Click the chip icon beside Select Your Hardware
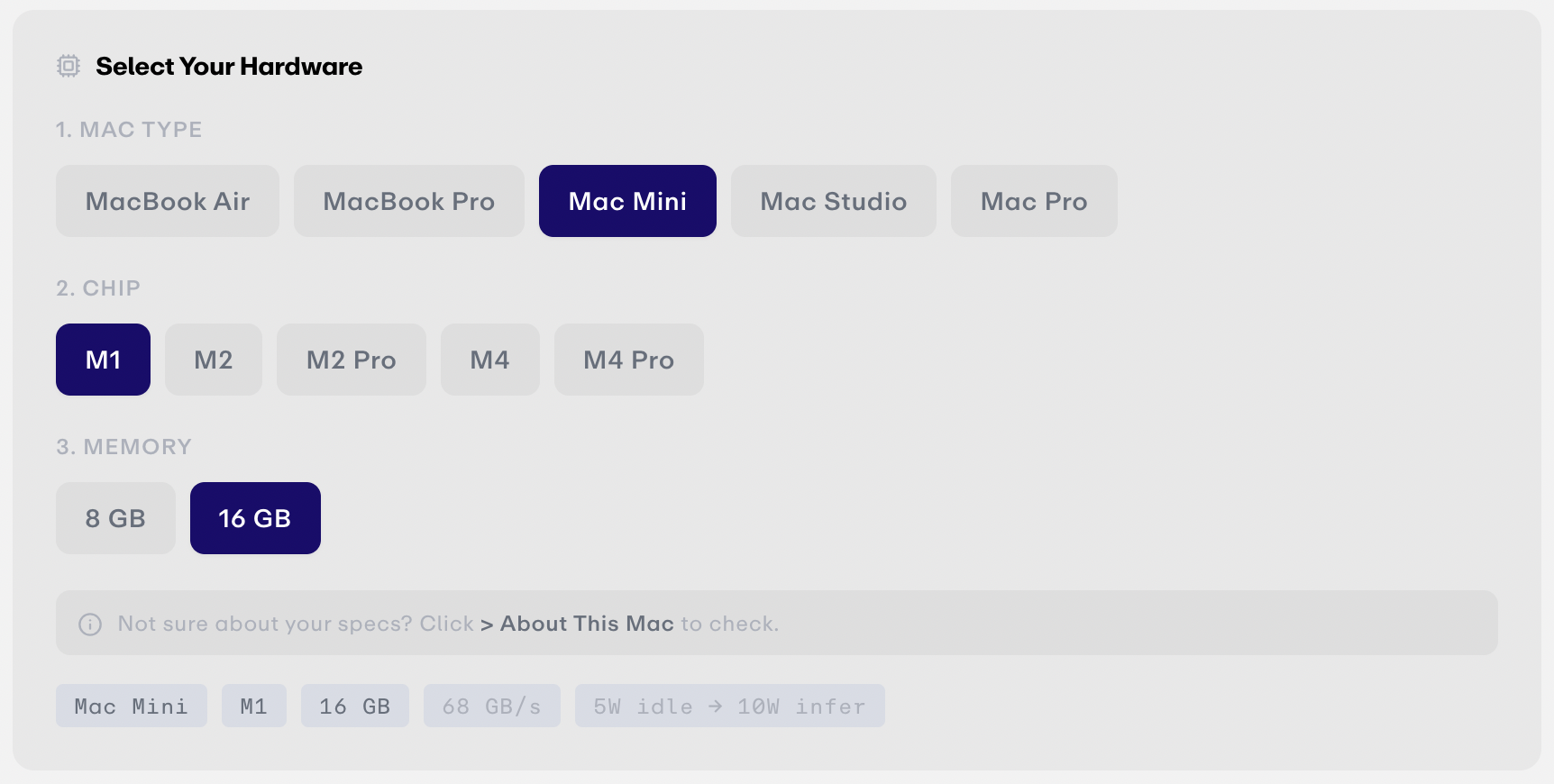Screen dimensions: 1554x784 (69, 66)
